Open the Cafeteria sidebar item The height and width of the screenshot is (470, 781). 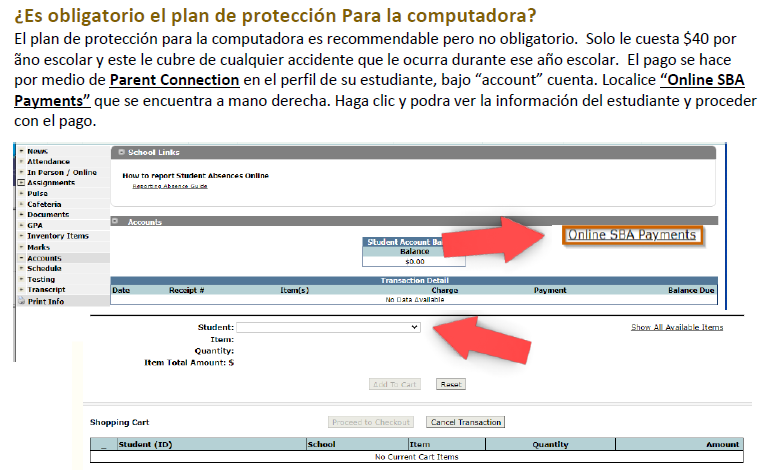(x=45, y=204)
